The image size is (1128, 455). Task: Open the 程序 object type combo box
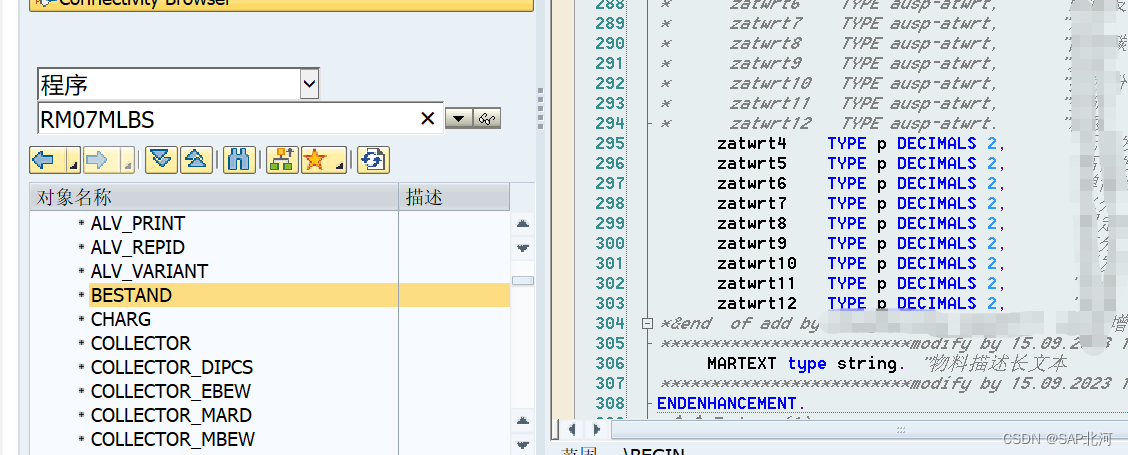tap(309, 85)
